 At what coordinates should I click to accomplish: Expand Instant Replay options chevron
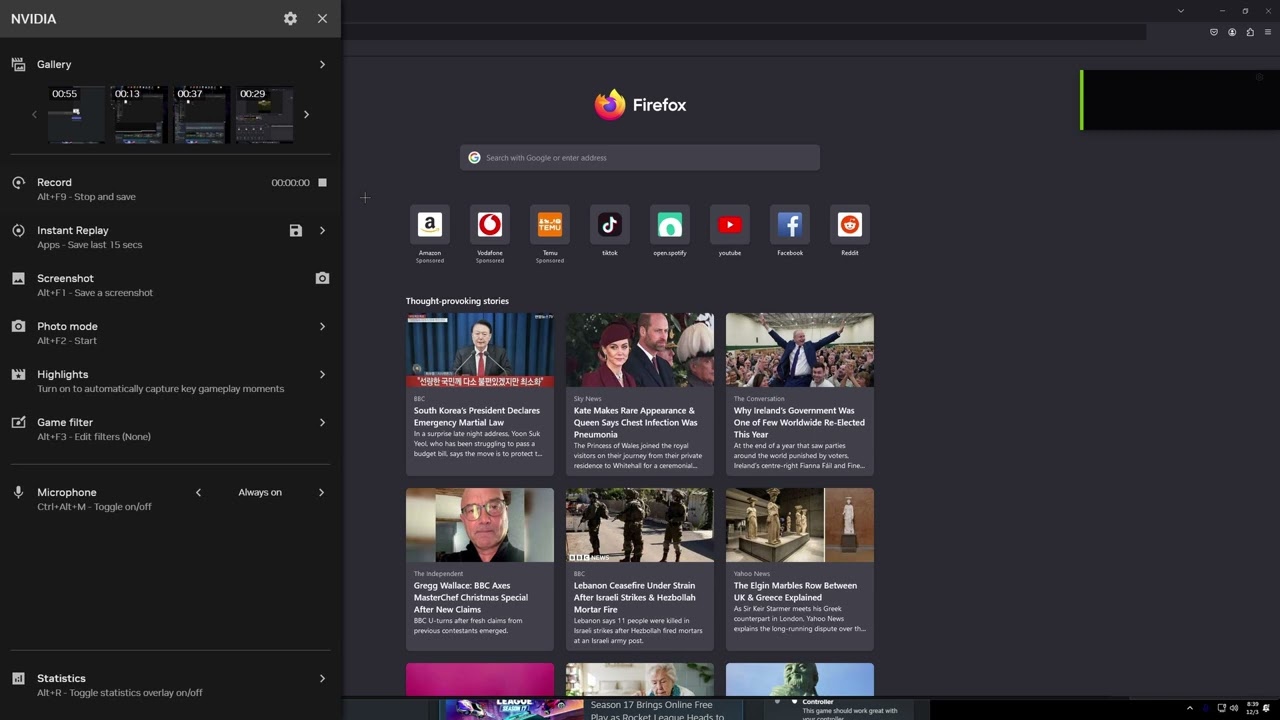(322, 230)
